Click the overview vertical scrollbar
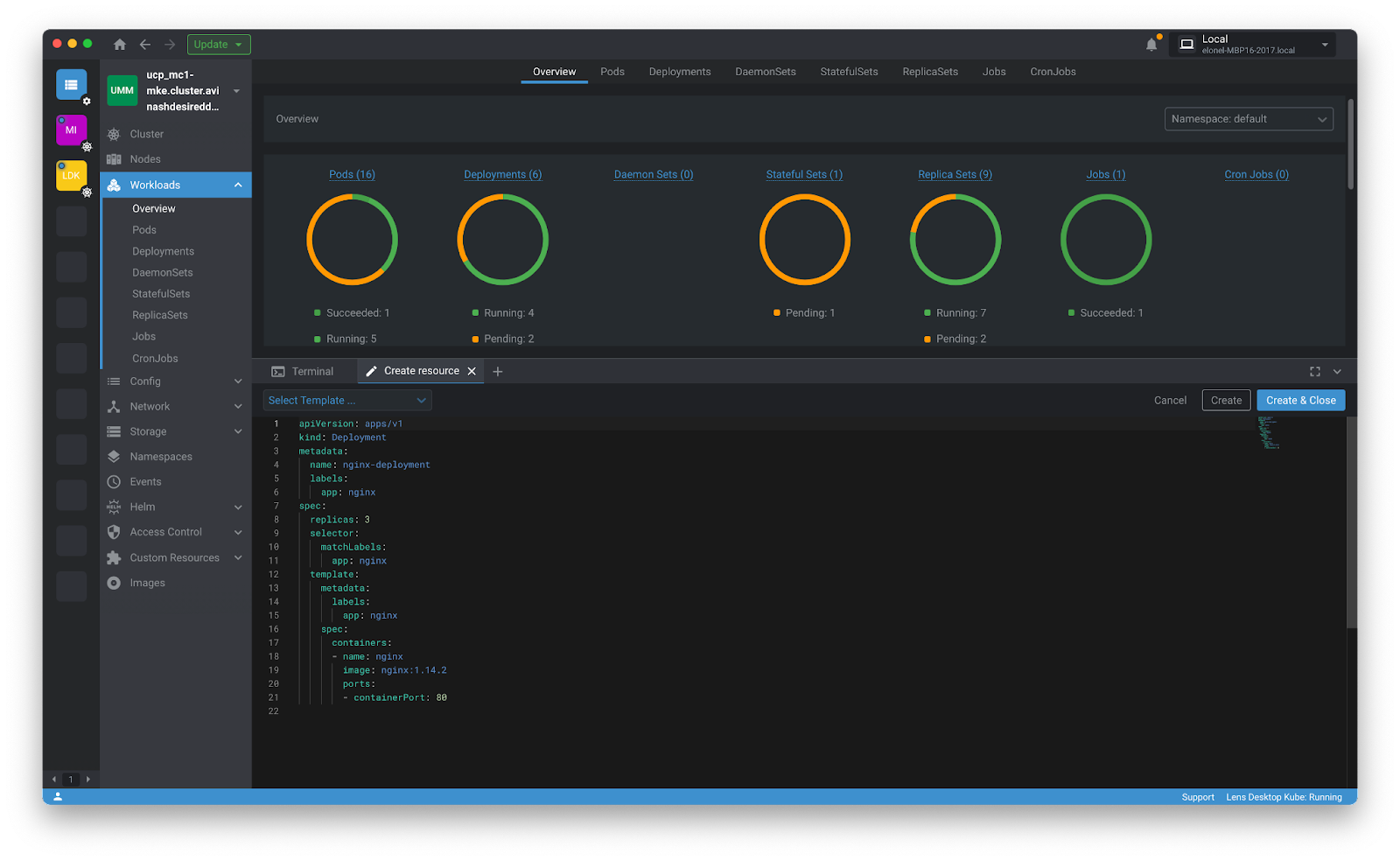Screen dimensions: 1400x861 coord(1351,144)
